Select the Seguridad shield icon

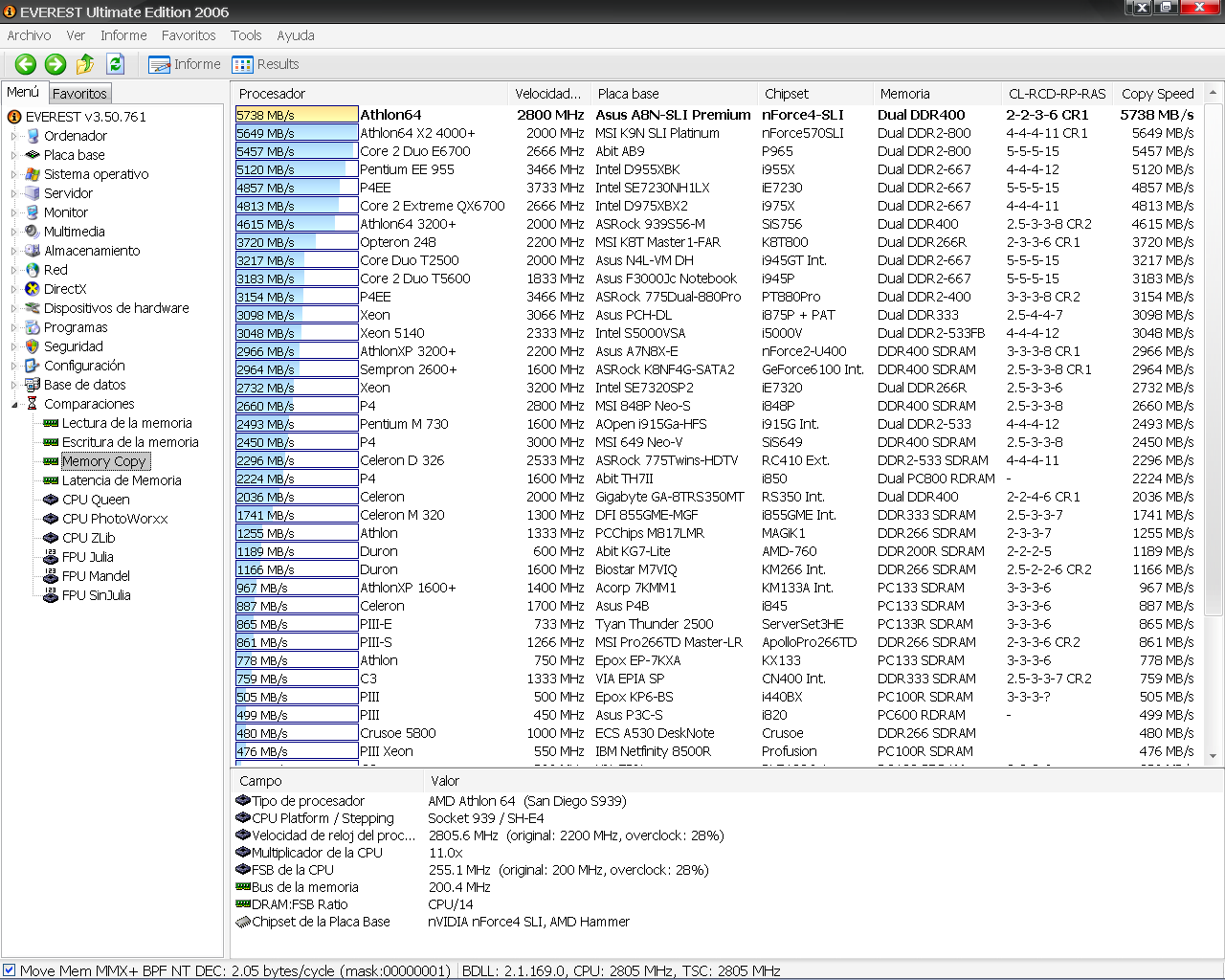coord(33,346)
